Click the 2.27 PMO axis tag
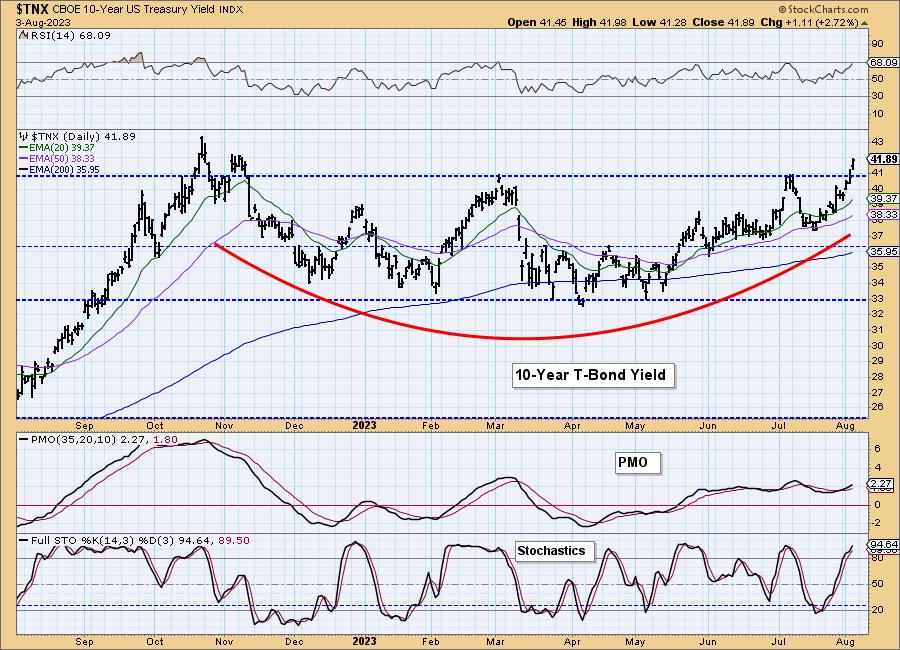The image size is (900, 650). 882,484
